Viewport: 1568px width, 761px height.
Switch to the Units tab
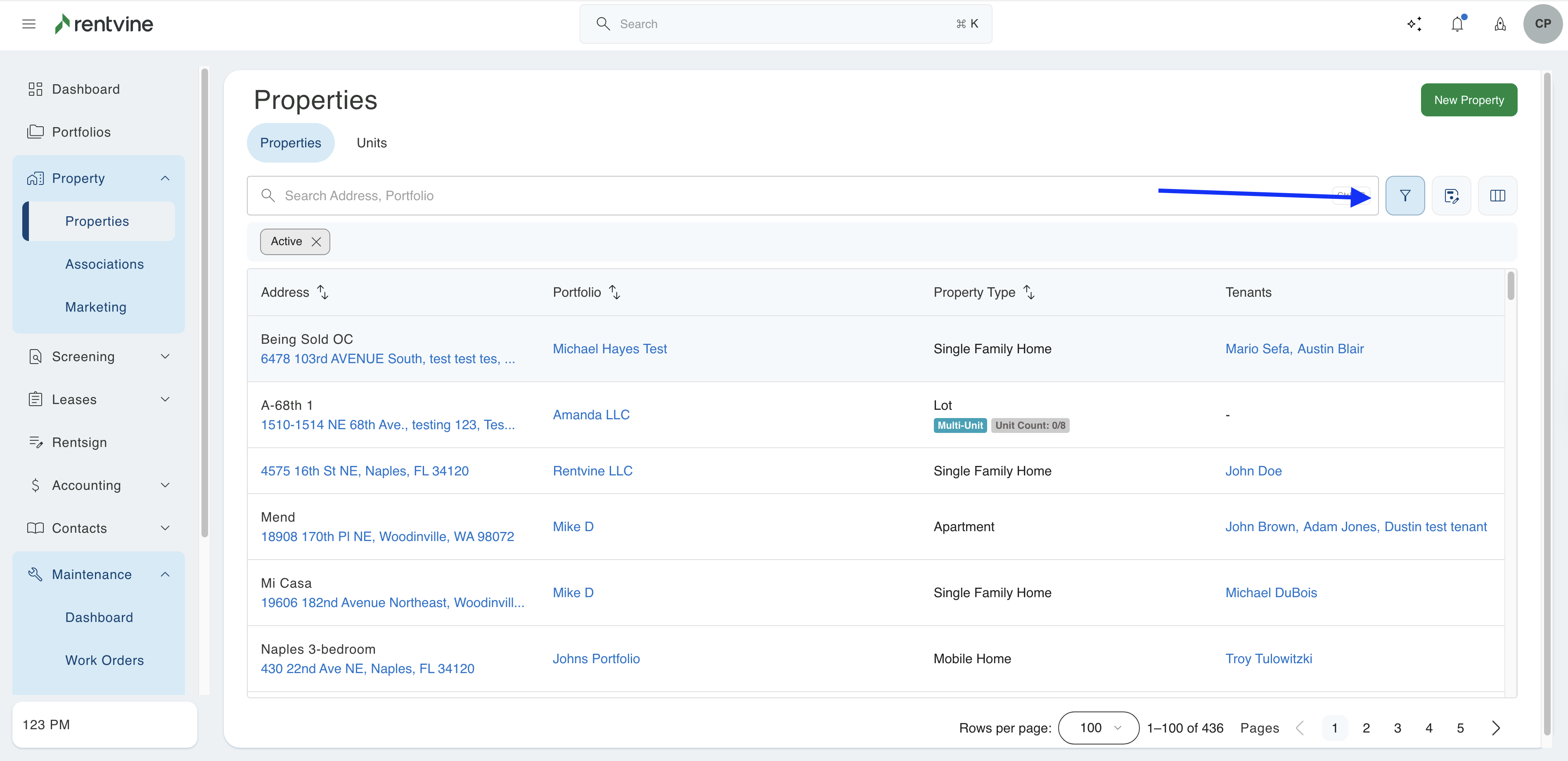click(371, 142)
